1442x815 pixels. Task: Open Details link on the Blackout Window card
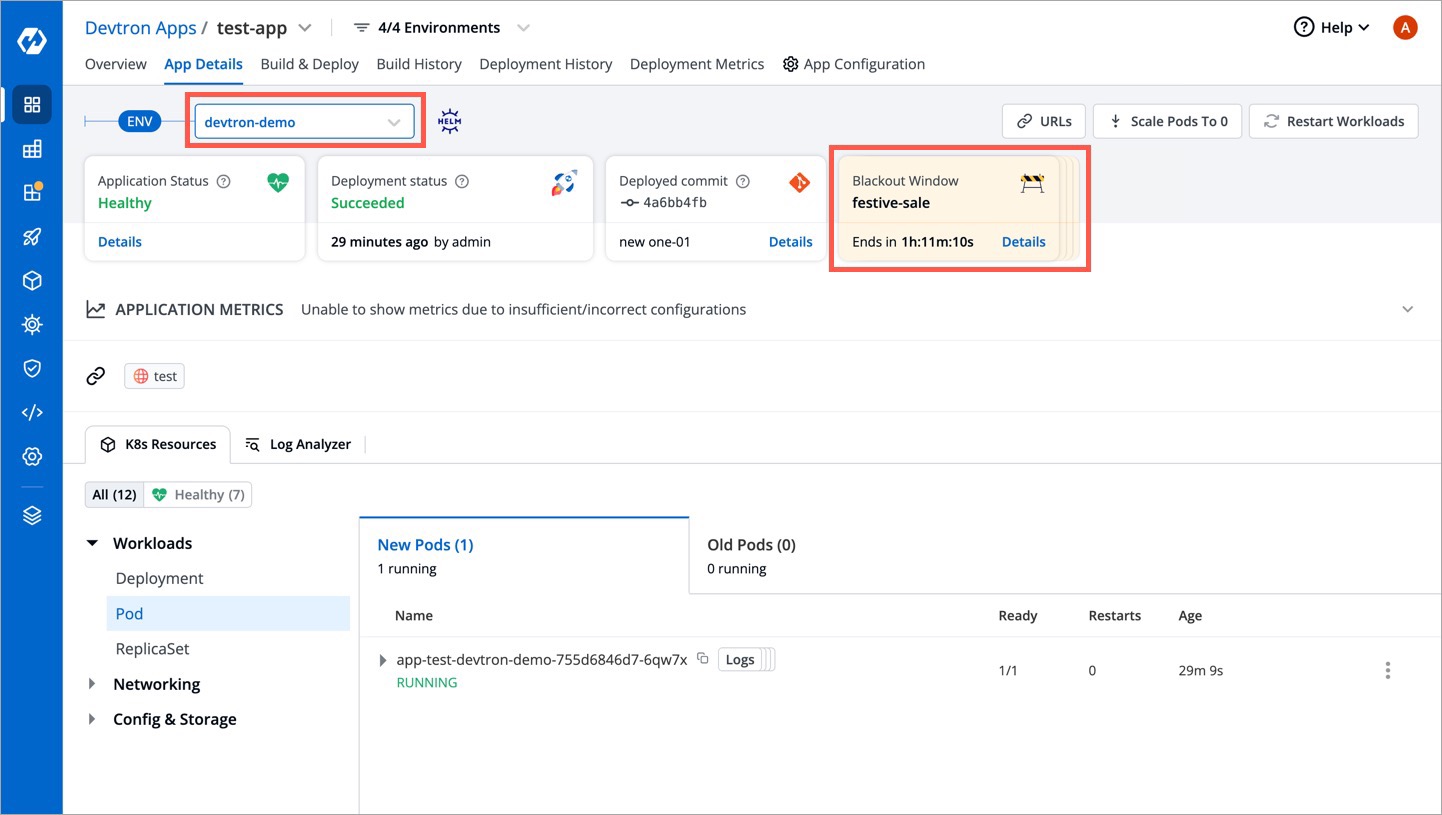[x=1023, y=241]
